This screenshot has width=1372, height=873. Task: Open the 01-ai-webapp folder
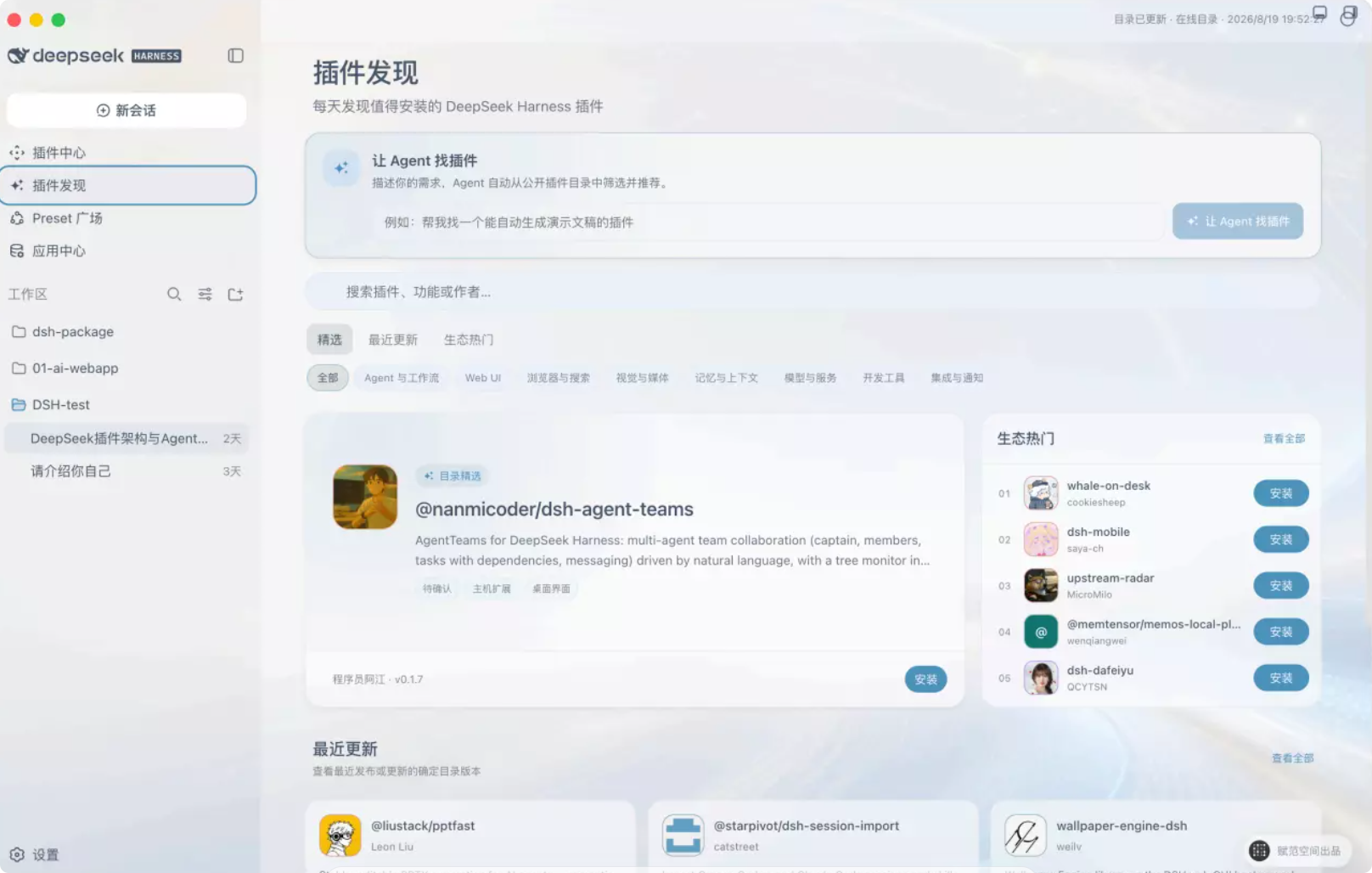coord(127,369)
